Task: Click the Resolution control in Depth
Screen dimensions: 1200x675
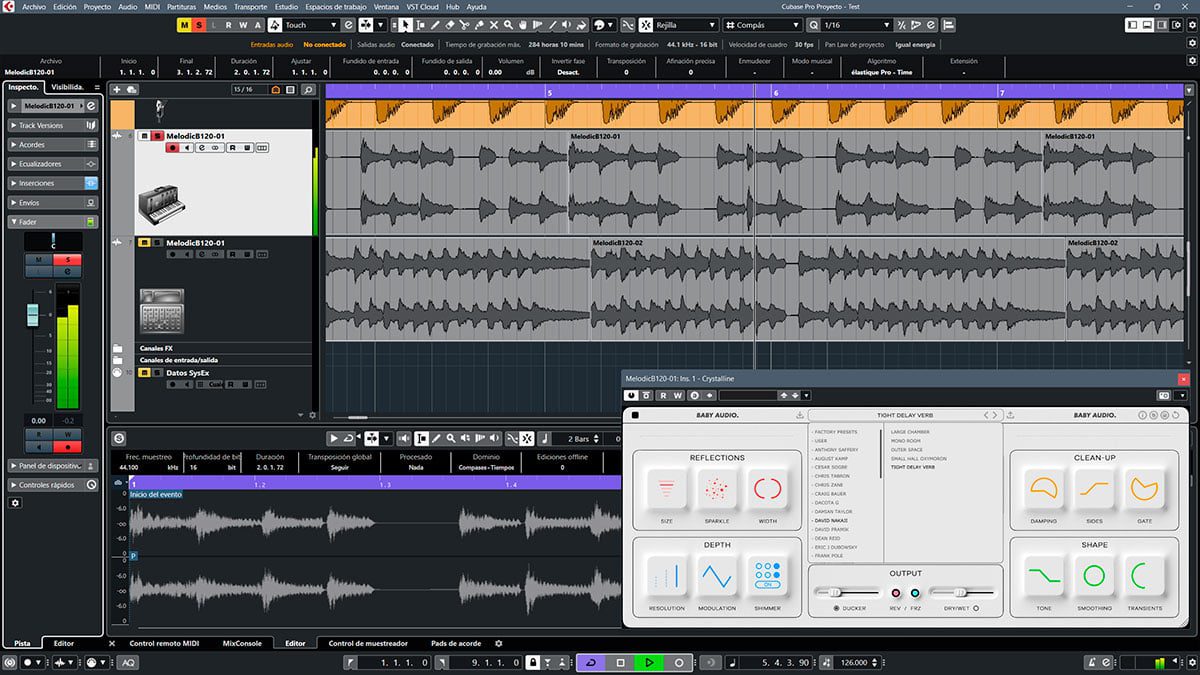Action: tap(667, 576)
